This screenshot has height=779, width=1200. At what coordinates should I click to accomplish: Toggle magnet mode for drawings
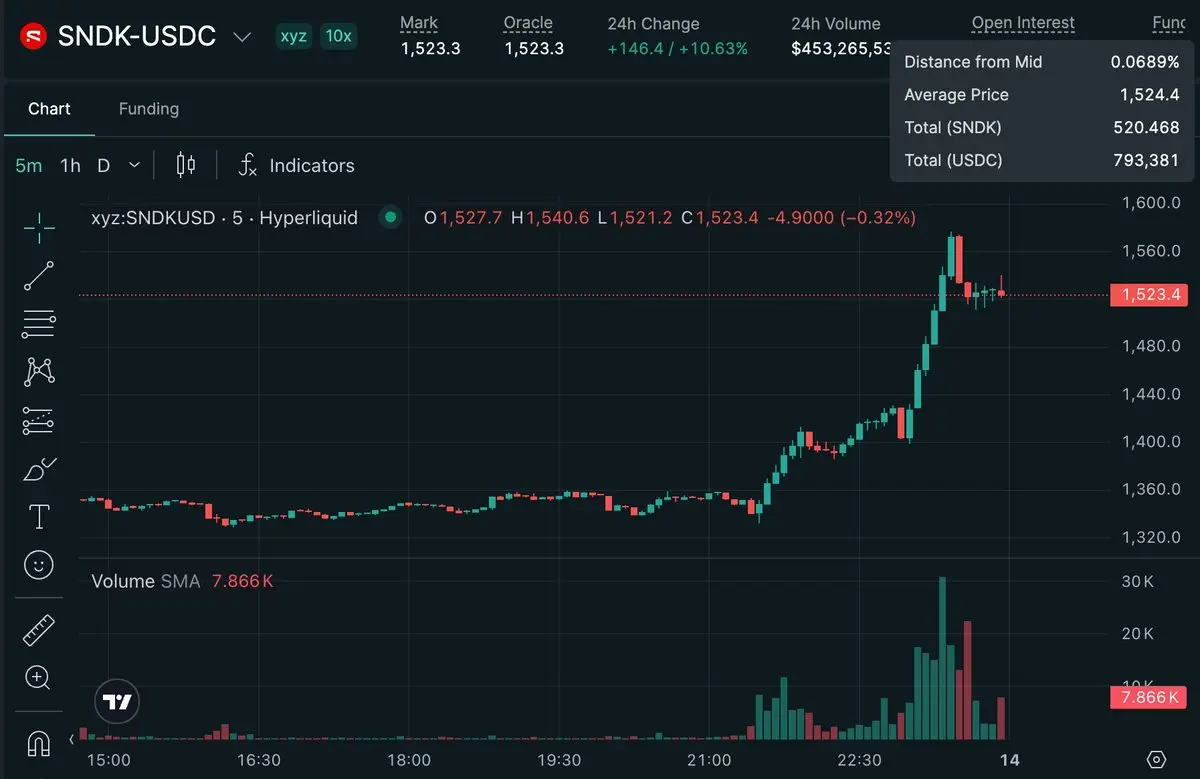39,744
